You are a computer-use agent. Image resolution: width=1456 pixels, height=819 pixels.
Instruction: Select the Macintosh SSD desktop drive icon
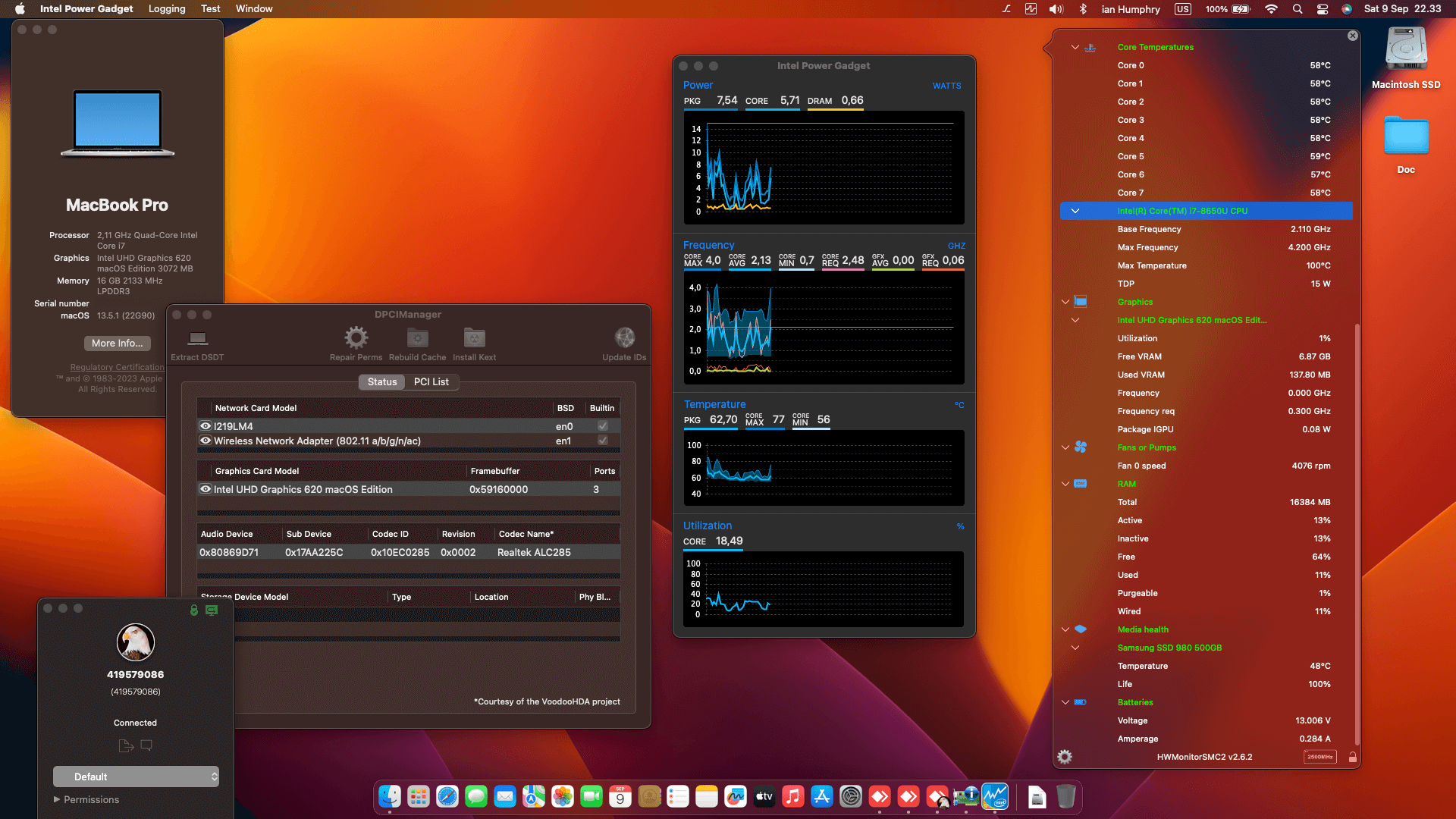click(x=1406, y=50)
